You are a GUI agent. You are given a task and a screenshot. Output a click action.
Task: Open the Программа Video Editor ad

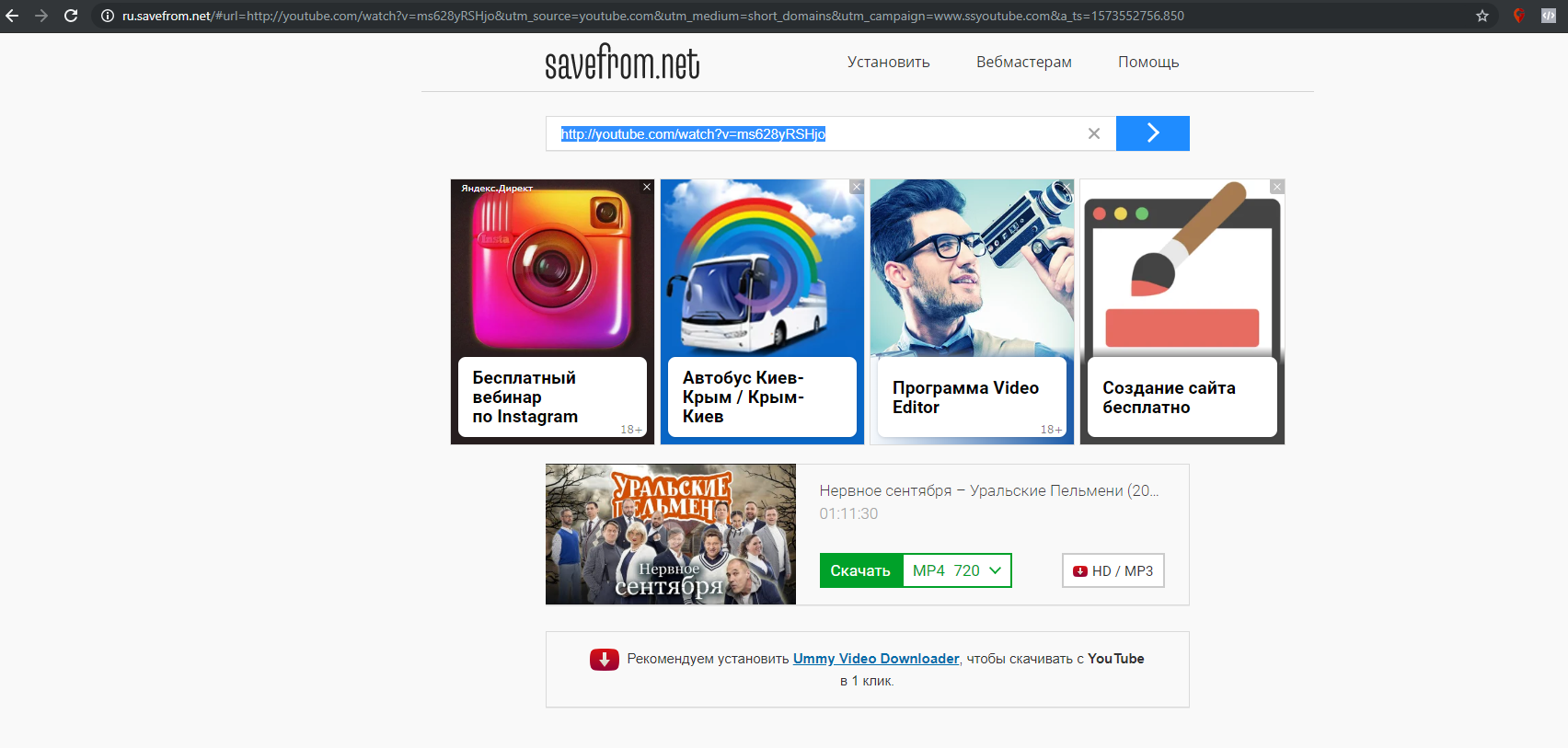[x=972, y=312]
